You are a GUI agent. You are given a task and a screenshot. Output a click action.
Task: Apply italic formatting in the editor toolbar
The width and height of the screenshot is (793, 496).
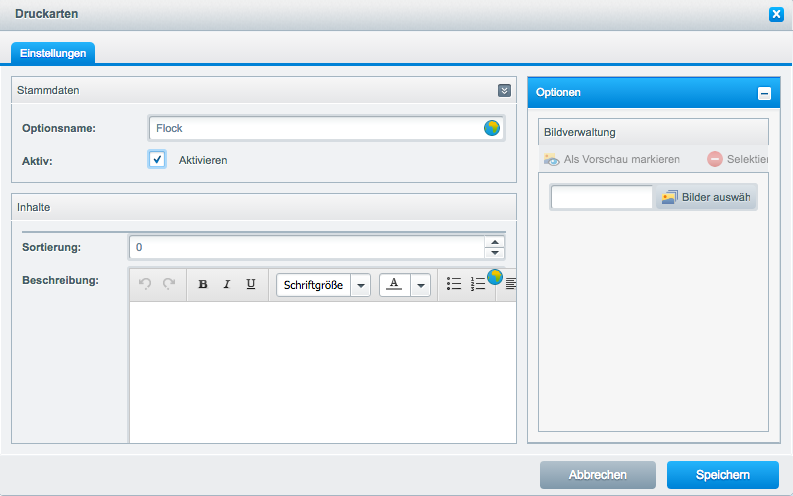tap(227, 285)
